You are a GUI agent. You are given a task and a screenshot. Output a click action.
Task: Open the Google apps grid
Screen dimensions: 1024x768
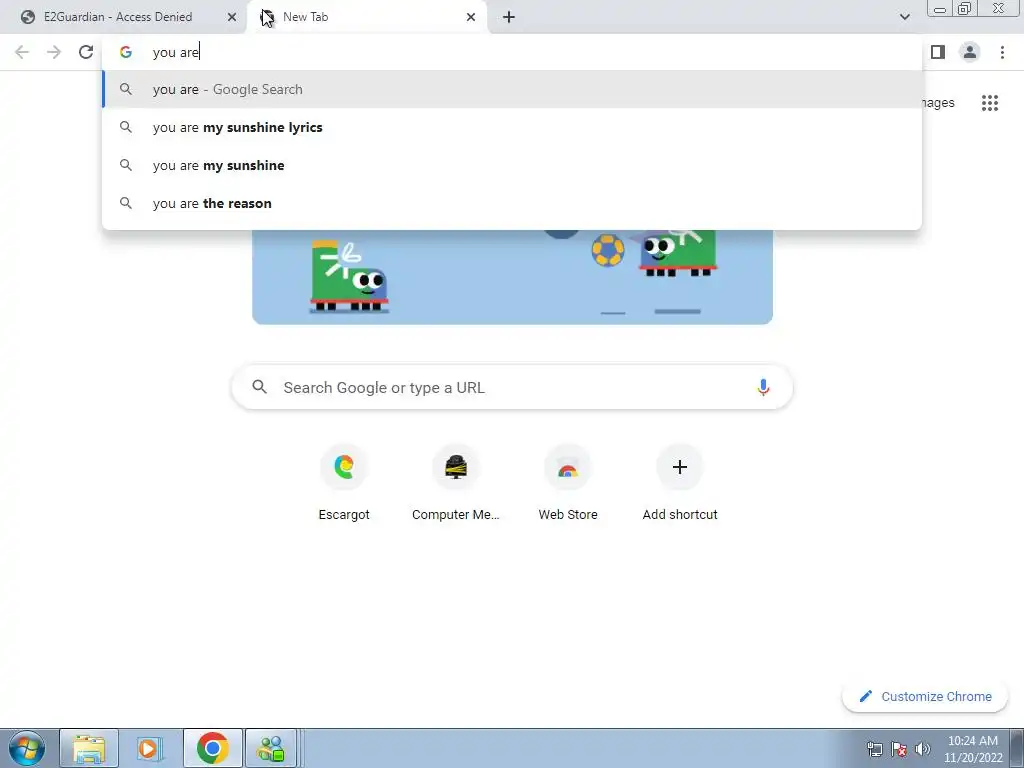pyautogui.click(x=989, y=103)
